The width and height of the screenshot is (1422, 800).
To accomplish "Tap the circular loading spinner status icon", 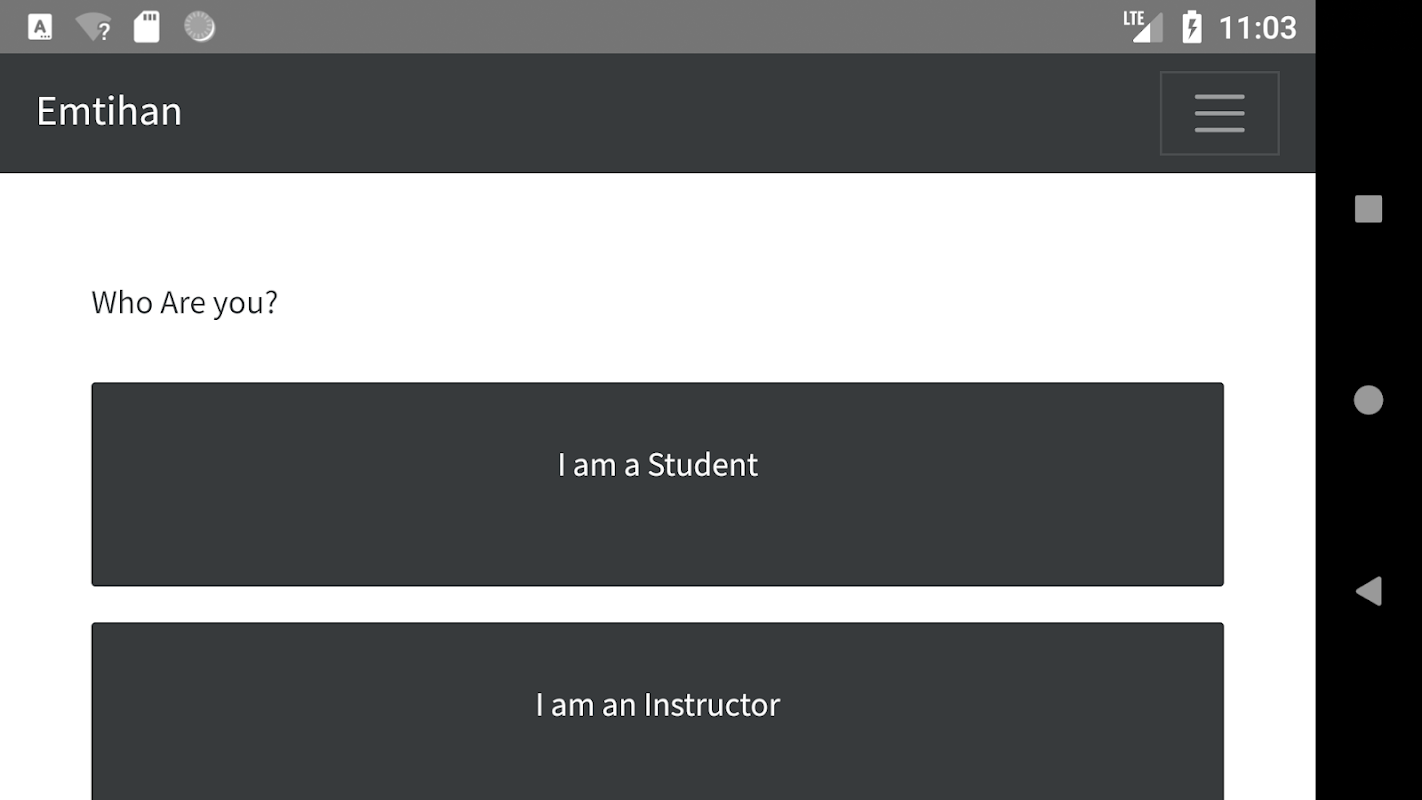I will coord(200,27).
